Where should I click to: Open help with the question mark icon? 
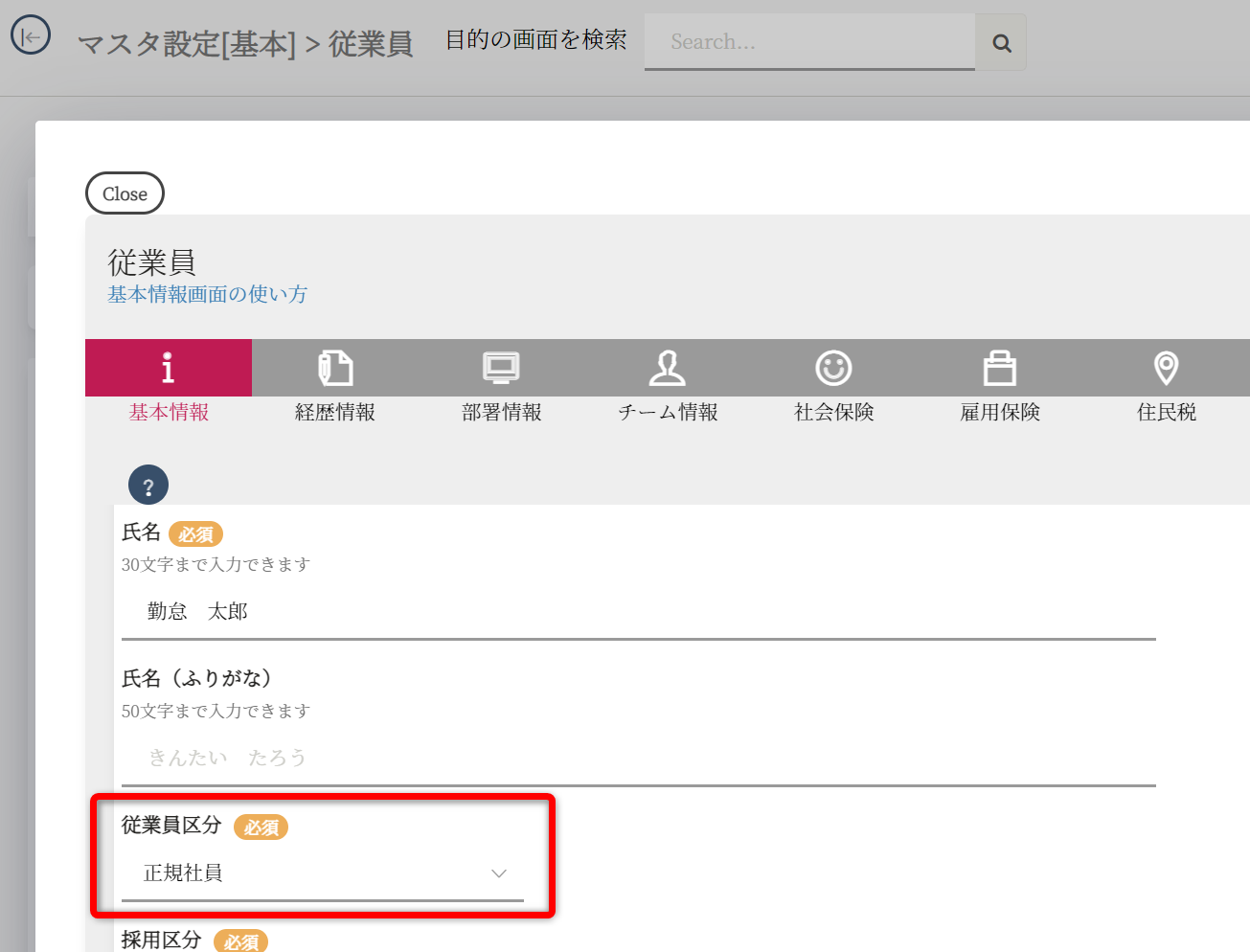coord(148,486)
